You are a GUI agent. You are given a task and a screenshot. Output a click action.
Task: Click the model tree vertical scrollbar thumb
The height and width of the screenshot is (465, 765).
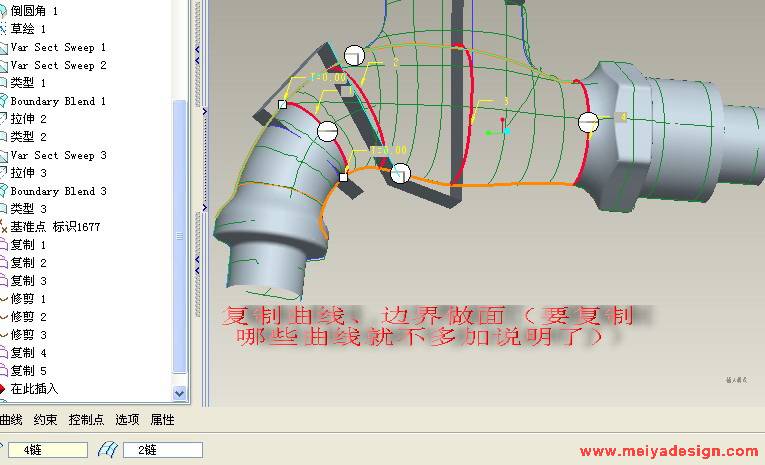(180, 237)
